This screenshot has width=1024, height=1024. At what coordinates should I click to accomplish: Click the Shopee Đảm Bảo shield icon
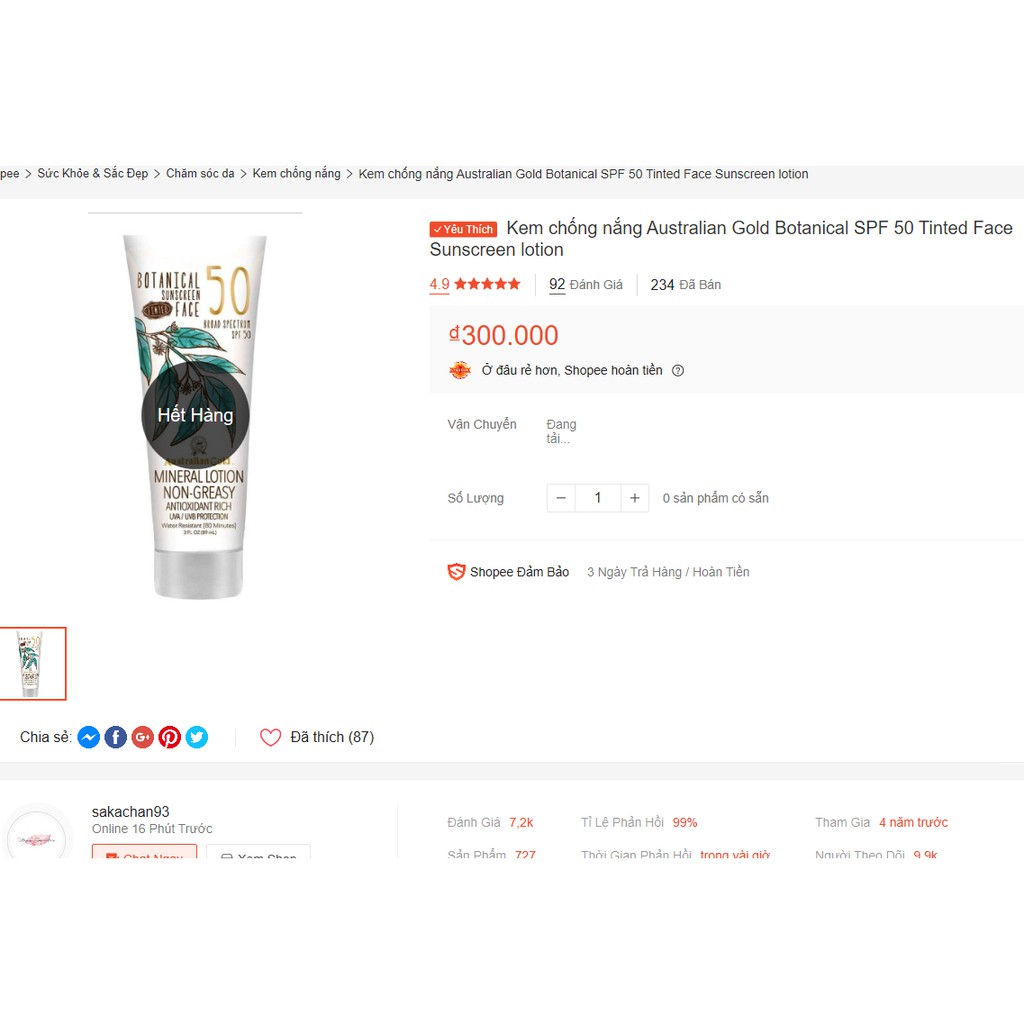(456, 572)
